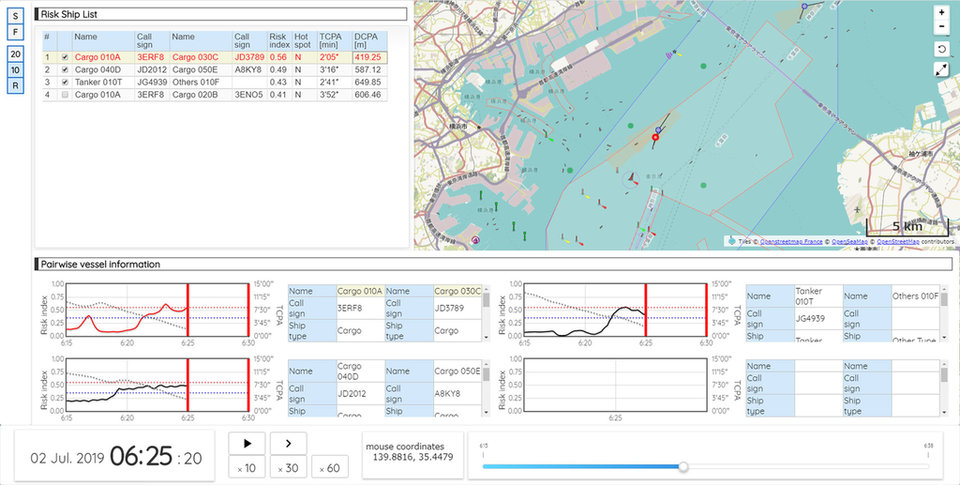Select the 20 option in left sidebar
The width and height of the screenshot is (960, 485).
coord(16,54)
